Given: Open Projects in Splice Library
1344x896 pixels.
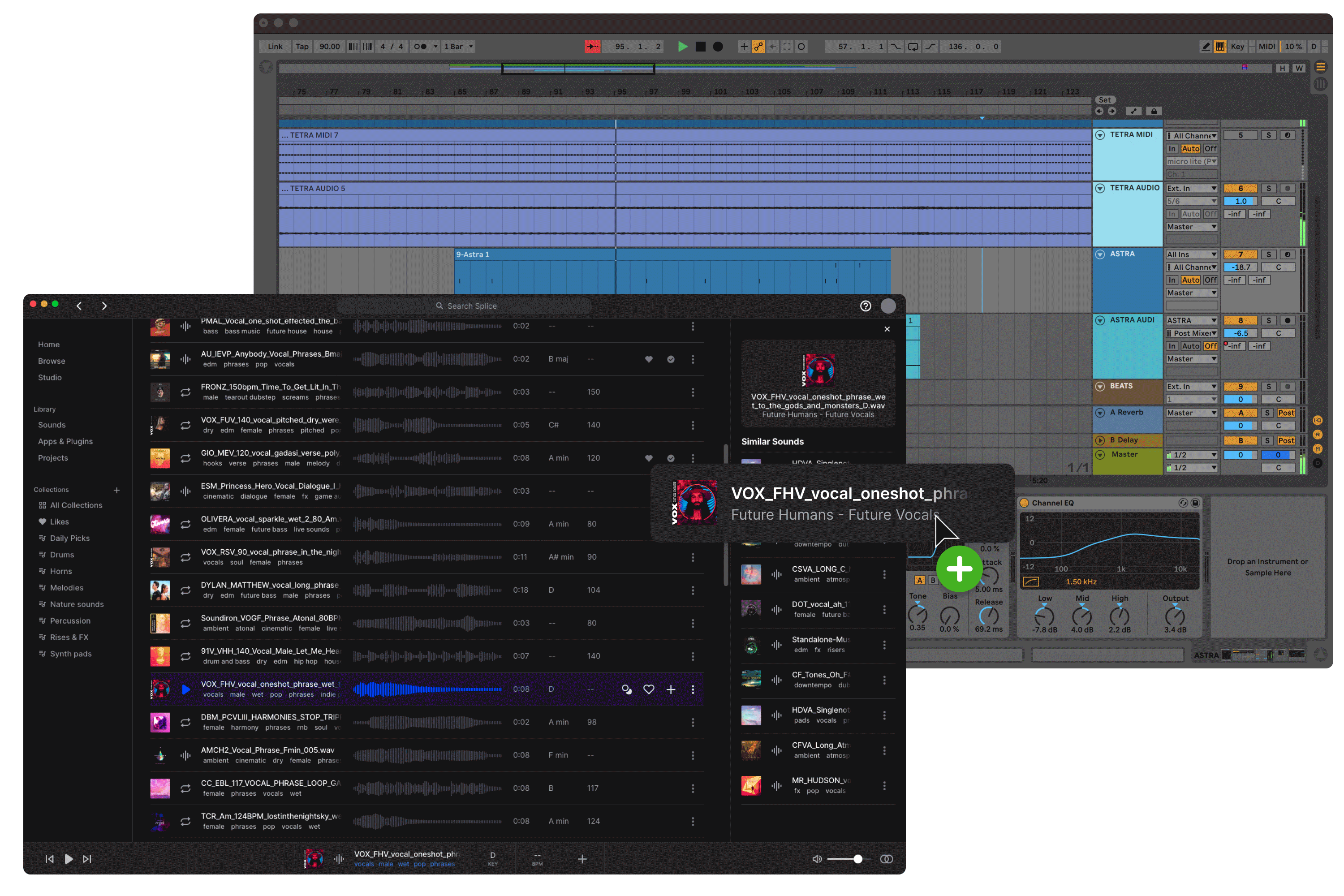Looking at the screenshot, I should tap(52, 458).
